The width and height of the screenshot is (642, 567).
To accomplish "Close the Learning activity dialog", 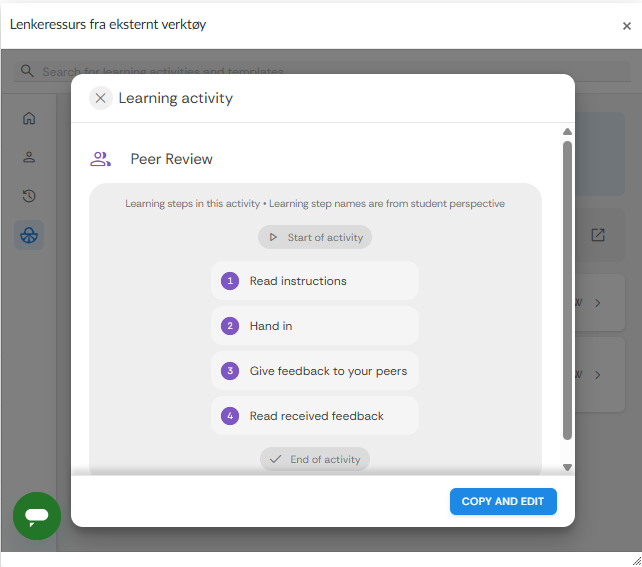I will [100, 98].
